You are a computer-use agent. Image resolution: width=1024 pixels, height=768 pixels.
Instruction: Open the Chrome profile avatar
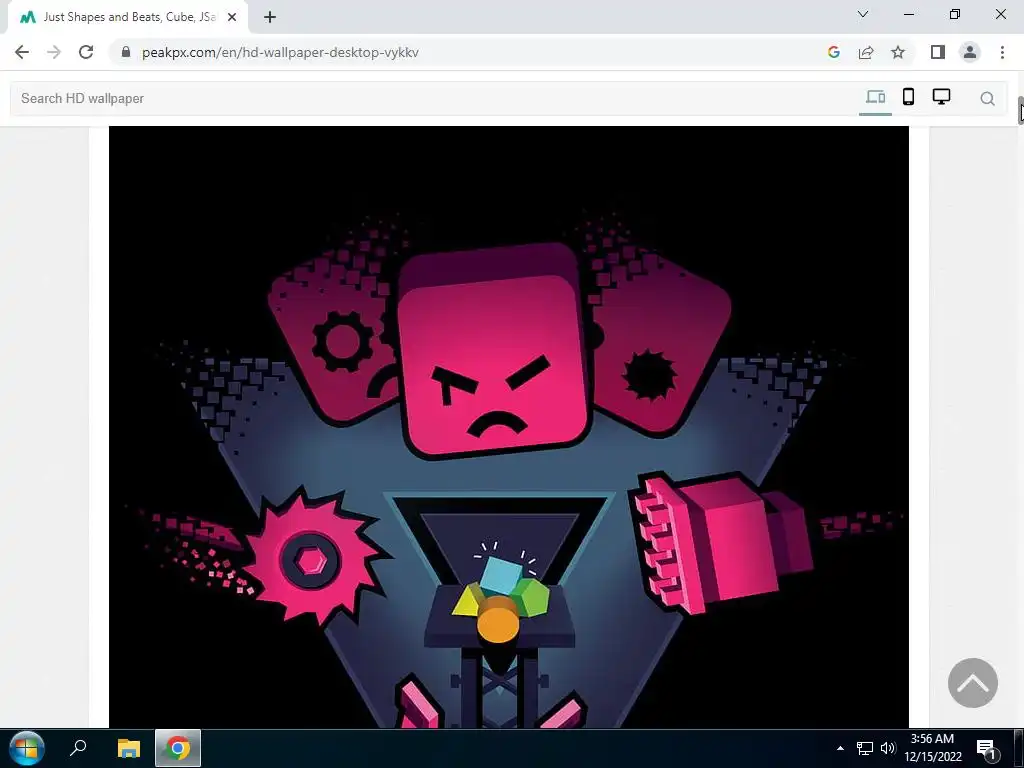[x=970, y=52]
